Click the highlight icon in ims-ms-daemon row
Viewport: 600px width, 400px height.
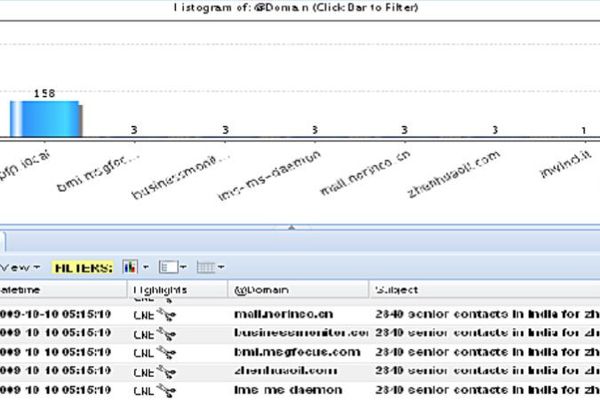point(166,390)
